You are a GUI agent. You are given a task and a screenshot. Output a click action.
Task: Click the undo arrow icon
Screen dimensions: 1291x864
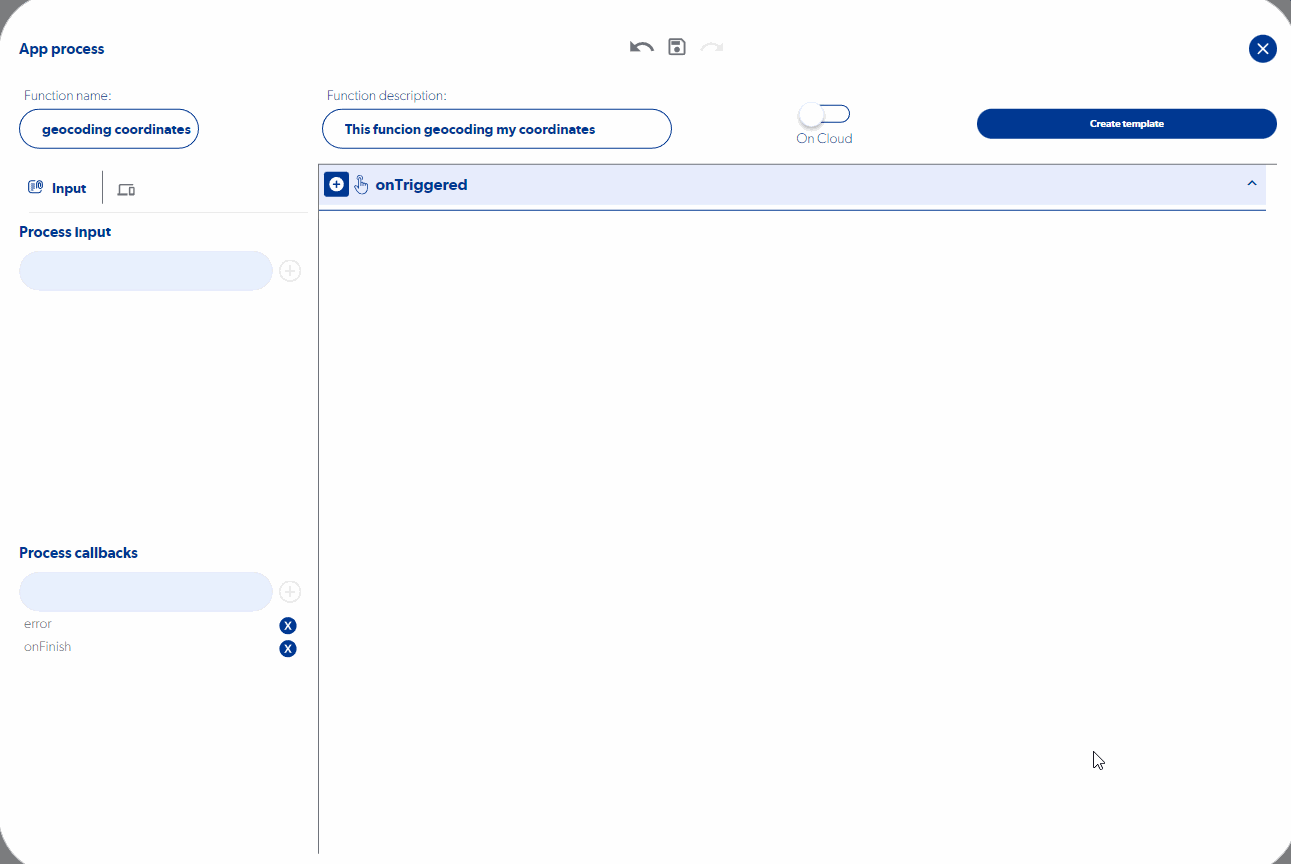coord(641,47)
